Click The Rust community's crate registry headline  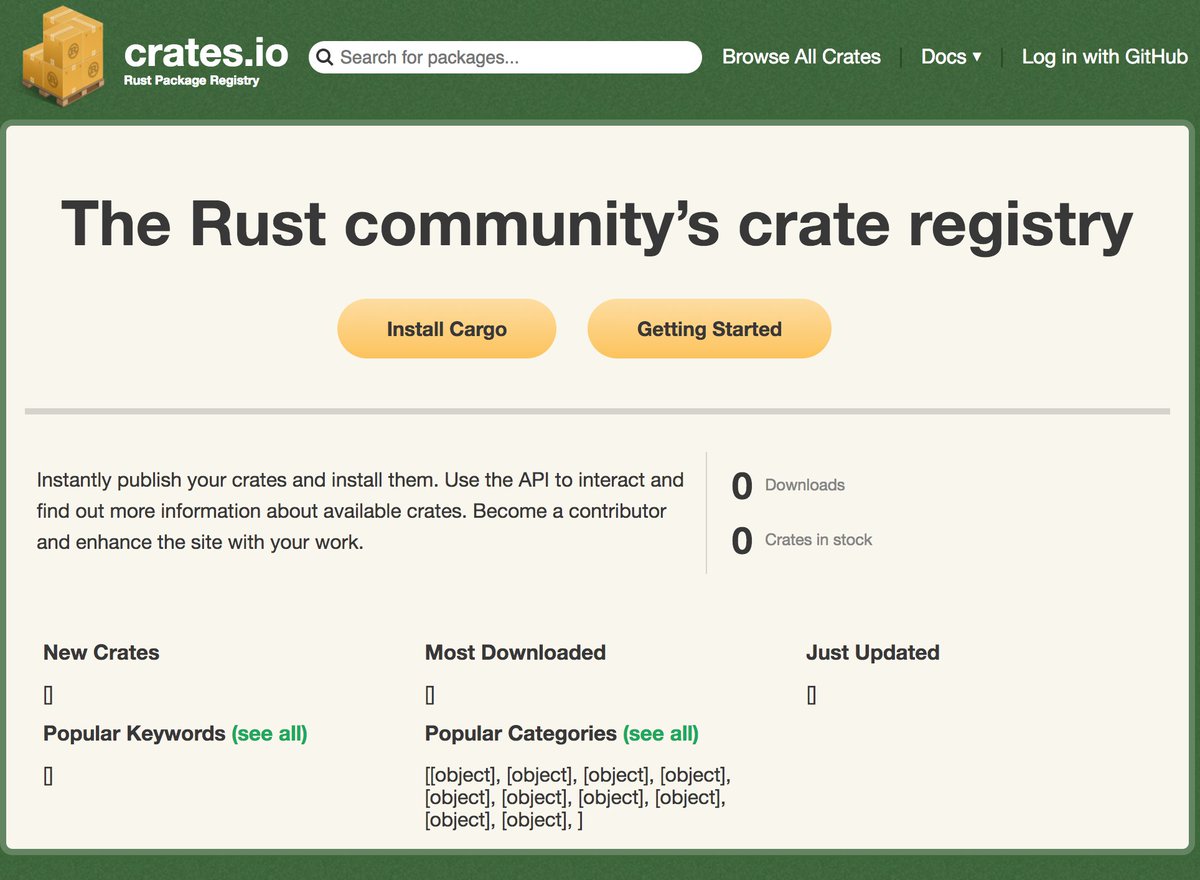[x=597, y=224]
